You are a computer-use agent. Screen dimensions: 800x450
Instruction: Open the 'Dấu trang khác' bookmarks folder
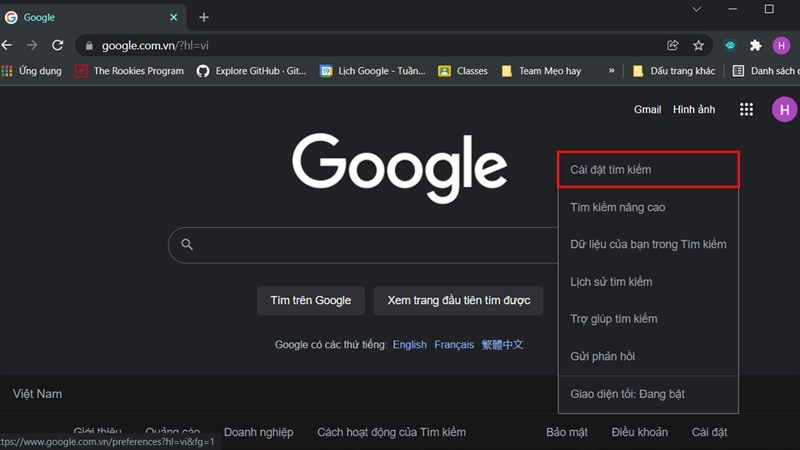click(x=674, y=71)
